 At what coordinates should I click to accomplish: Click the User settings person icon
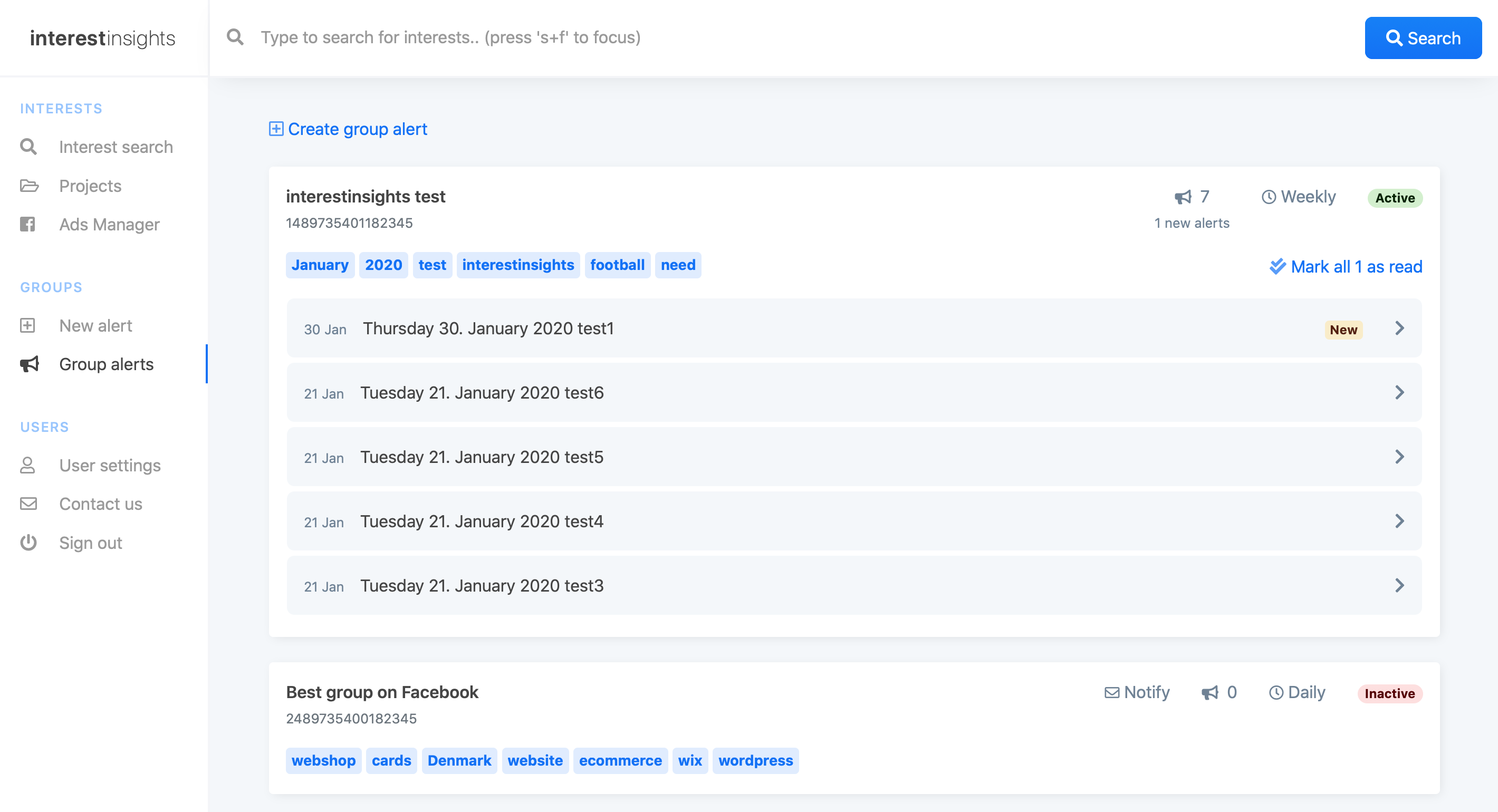tap(28, 465)
